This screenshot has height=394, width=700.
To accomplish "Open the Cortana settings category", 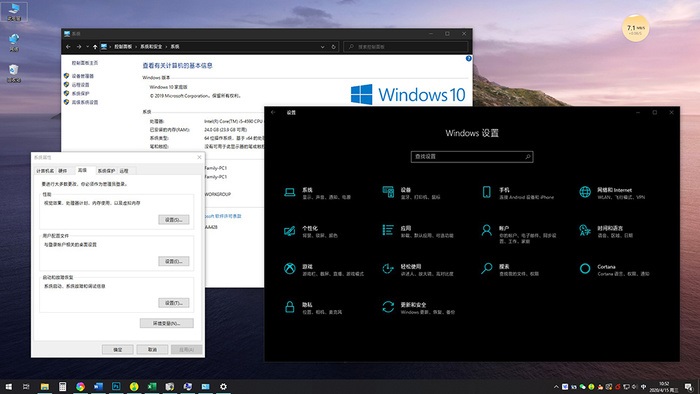I will [x=614, y=270].
